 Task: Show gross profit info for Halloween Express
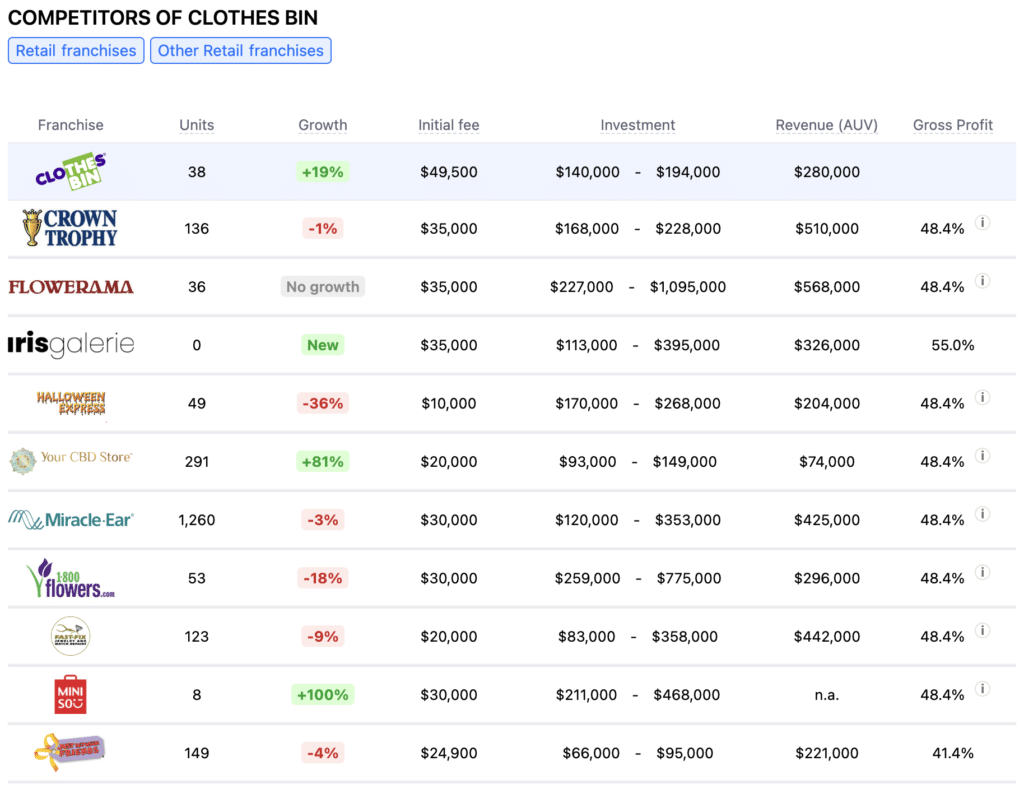coord(982,397)
